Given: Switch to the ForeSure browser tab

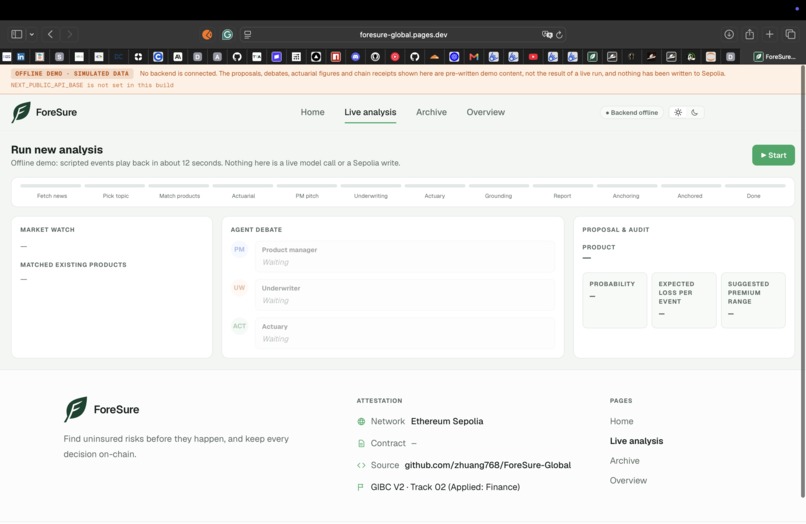Looking at the screenshot, I should [775, 57].
